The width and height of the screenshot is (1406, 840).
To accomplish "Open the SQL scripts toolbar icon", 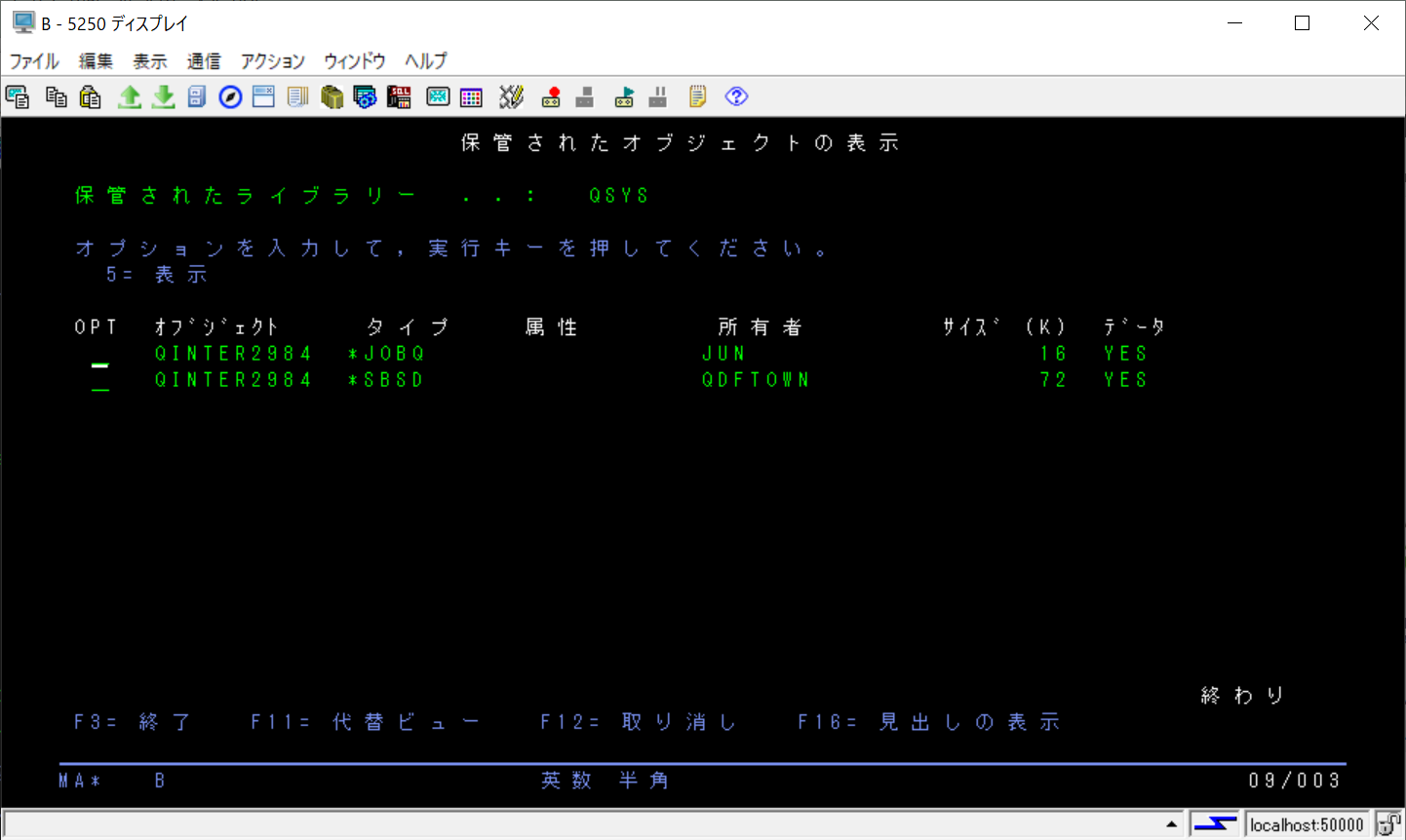I will 399,96.
